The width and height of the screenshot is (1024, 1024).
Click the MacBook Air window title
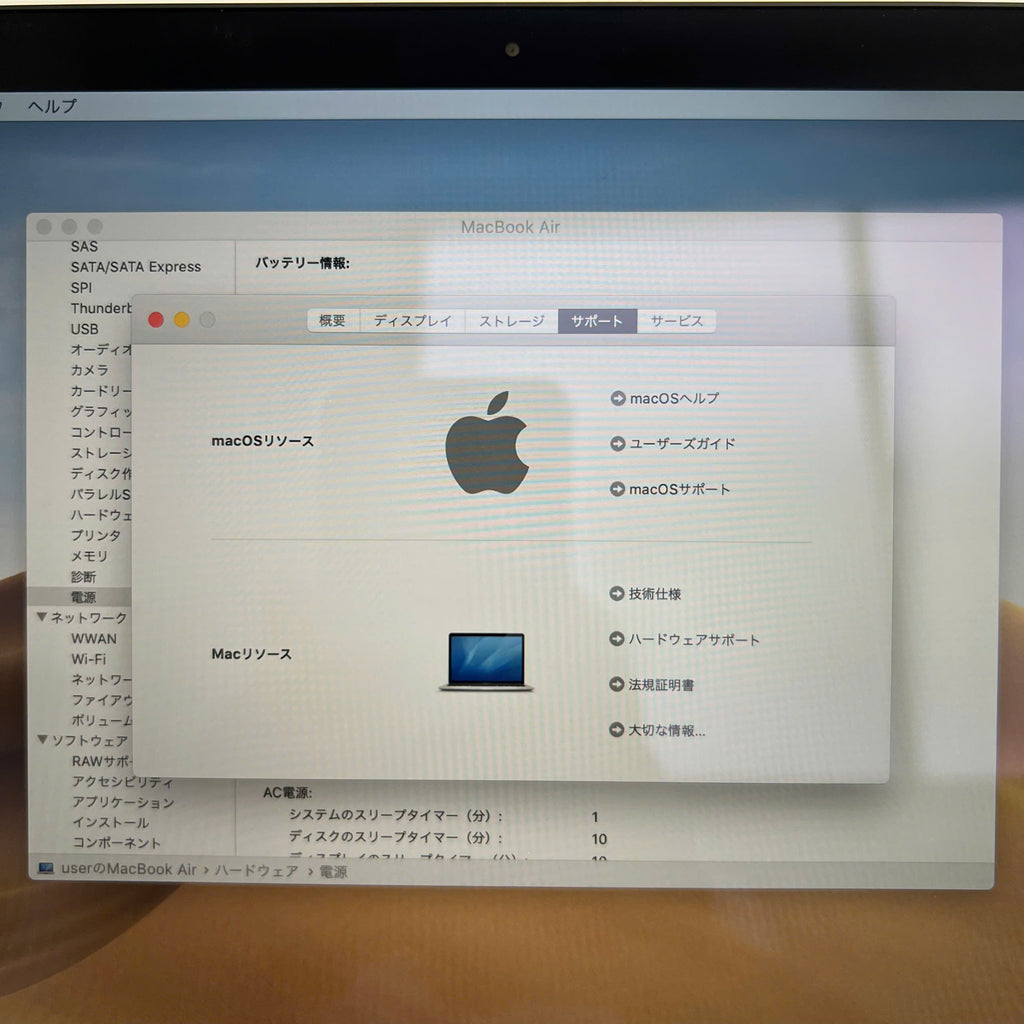coord(511,227)
